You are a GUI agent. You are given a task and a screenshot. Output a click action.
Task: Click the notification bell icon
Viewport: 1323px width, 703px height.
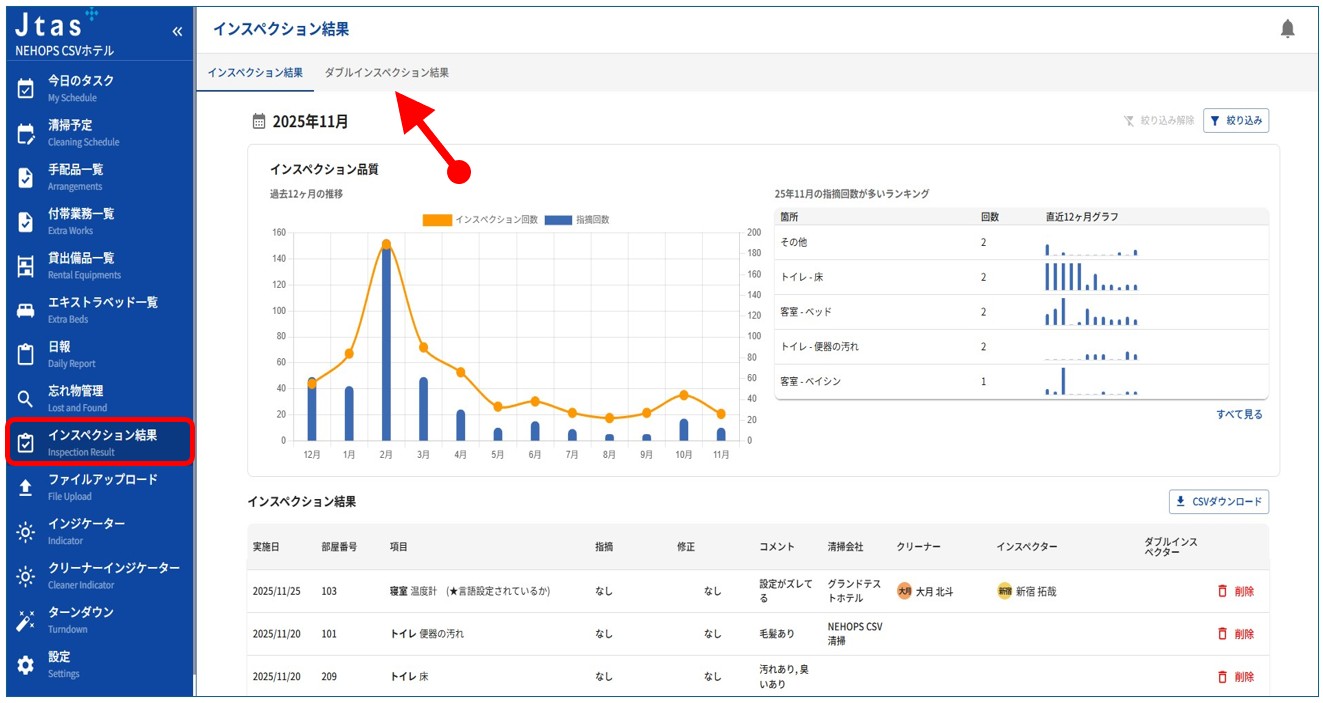pyautogui.click(x=1287, y=30)
